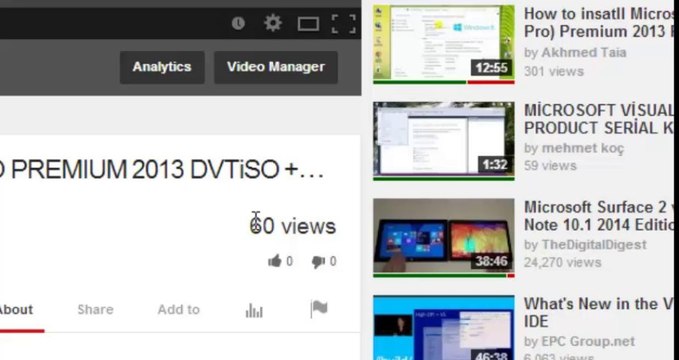Open 'How to insatll Micros...' video title
The height and width of the screenshot is (360, 679).
[x=598, y=23]
